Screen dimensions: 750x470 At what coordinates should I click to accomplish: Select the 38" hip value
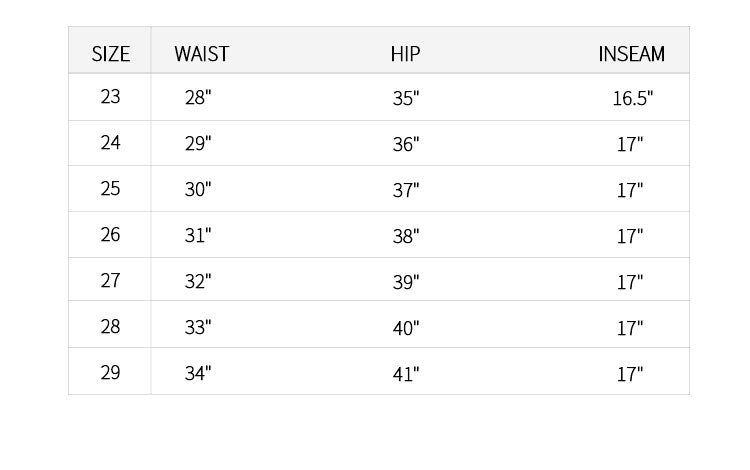406,236
